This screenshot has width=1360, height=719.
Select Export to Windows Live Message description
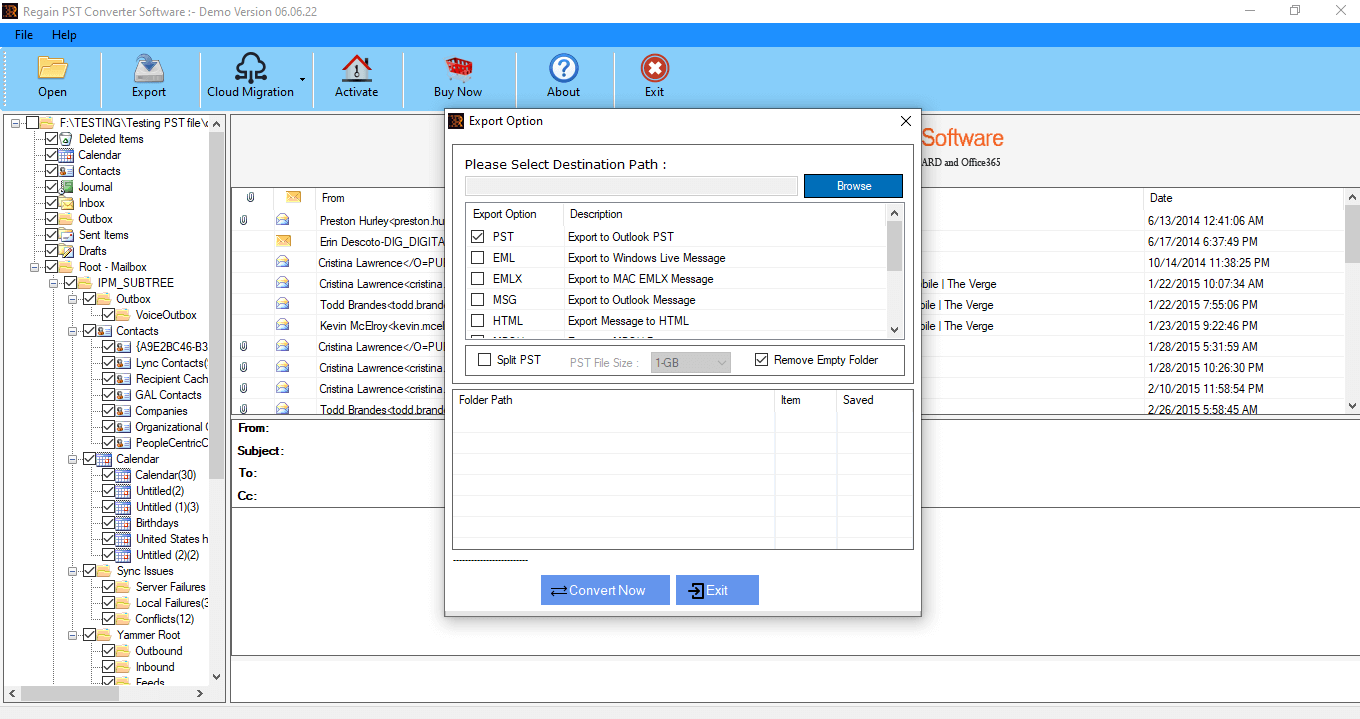(x=646, y=258)
